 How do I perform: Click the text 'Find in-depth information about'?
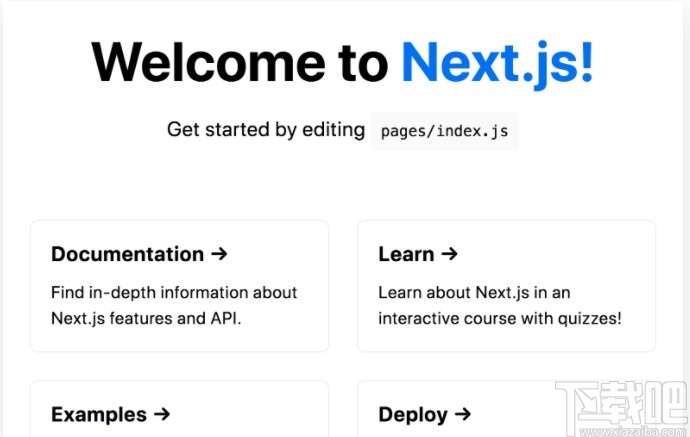pos(174,293)
